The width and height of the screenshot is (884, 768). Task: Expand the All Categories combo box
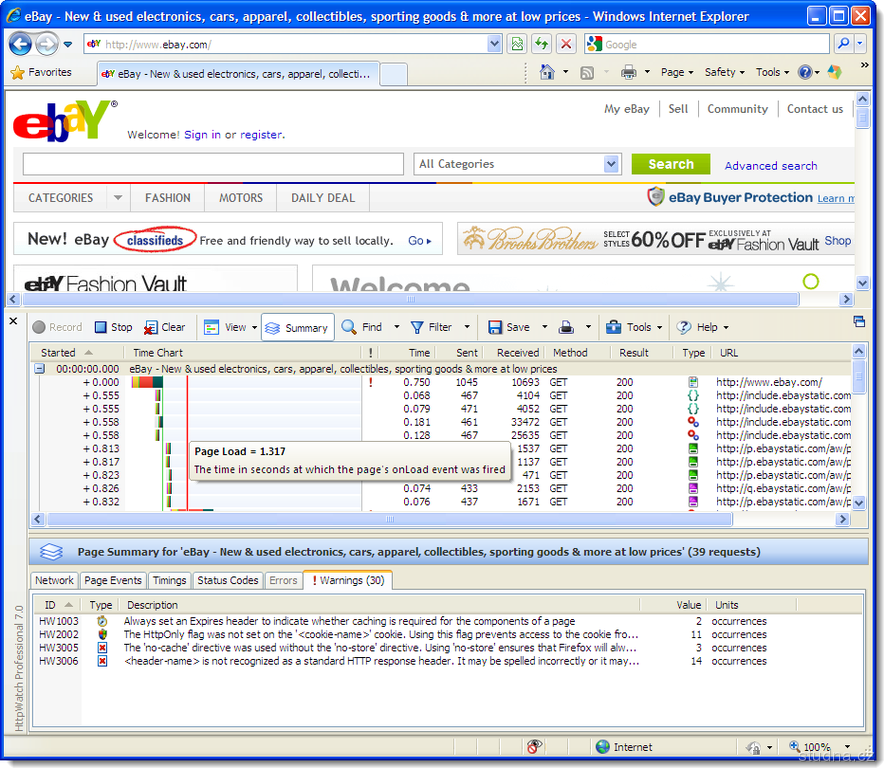(x=612, y=164)
